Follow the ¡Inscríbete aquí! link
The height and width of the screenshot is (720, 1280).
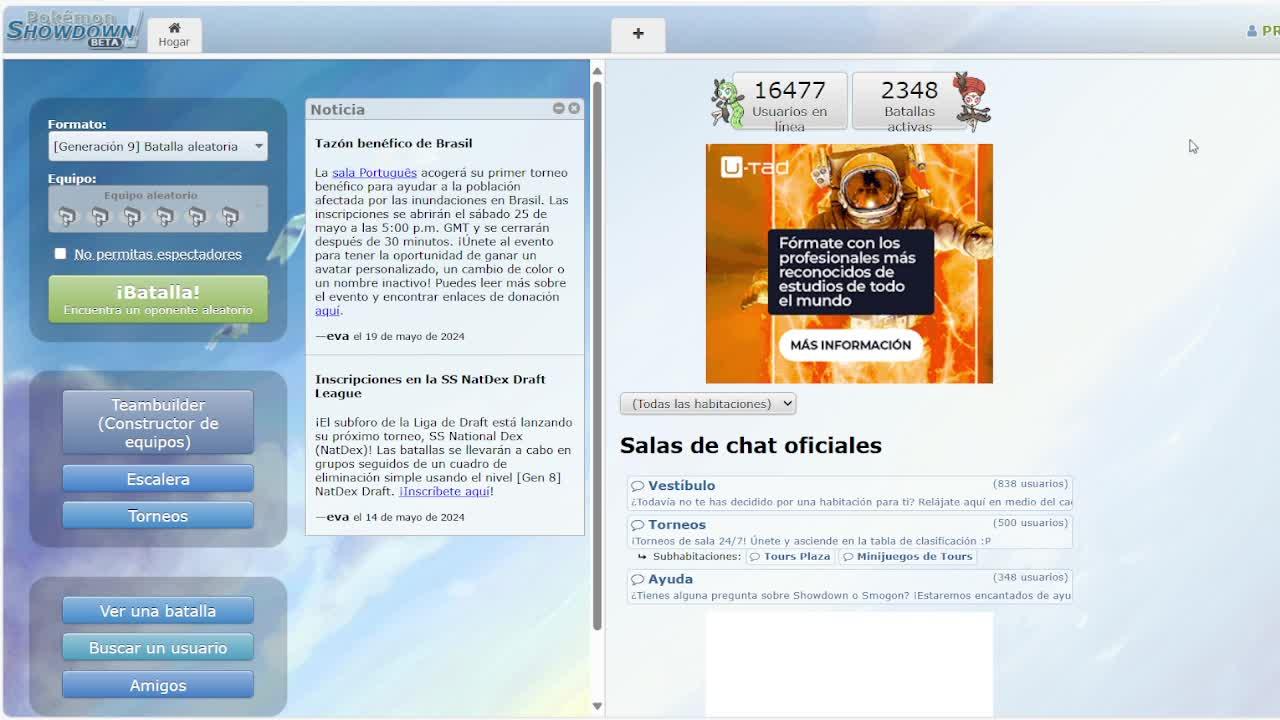tap(445, 491)
